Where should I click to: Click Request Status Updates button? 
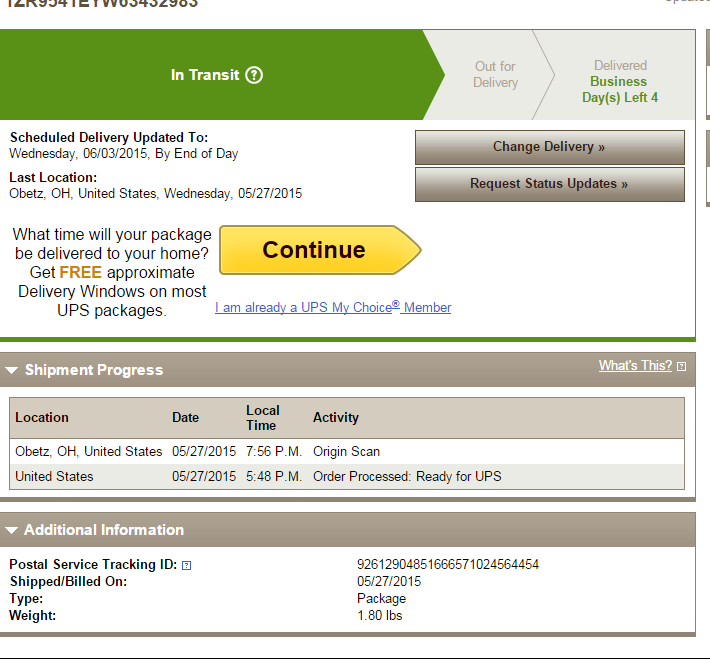pyautogui.click(x=549, y=184)
